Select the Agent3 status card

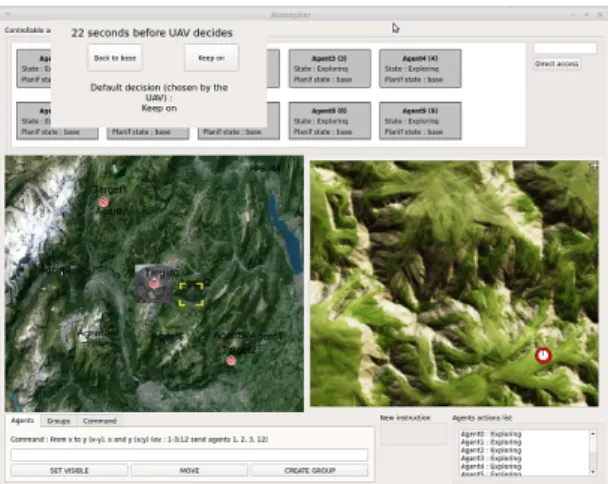[x=330, y=69]
